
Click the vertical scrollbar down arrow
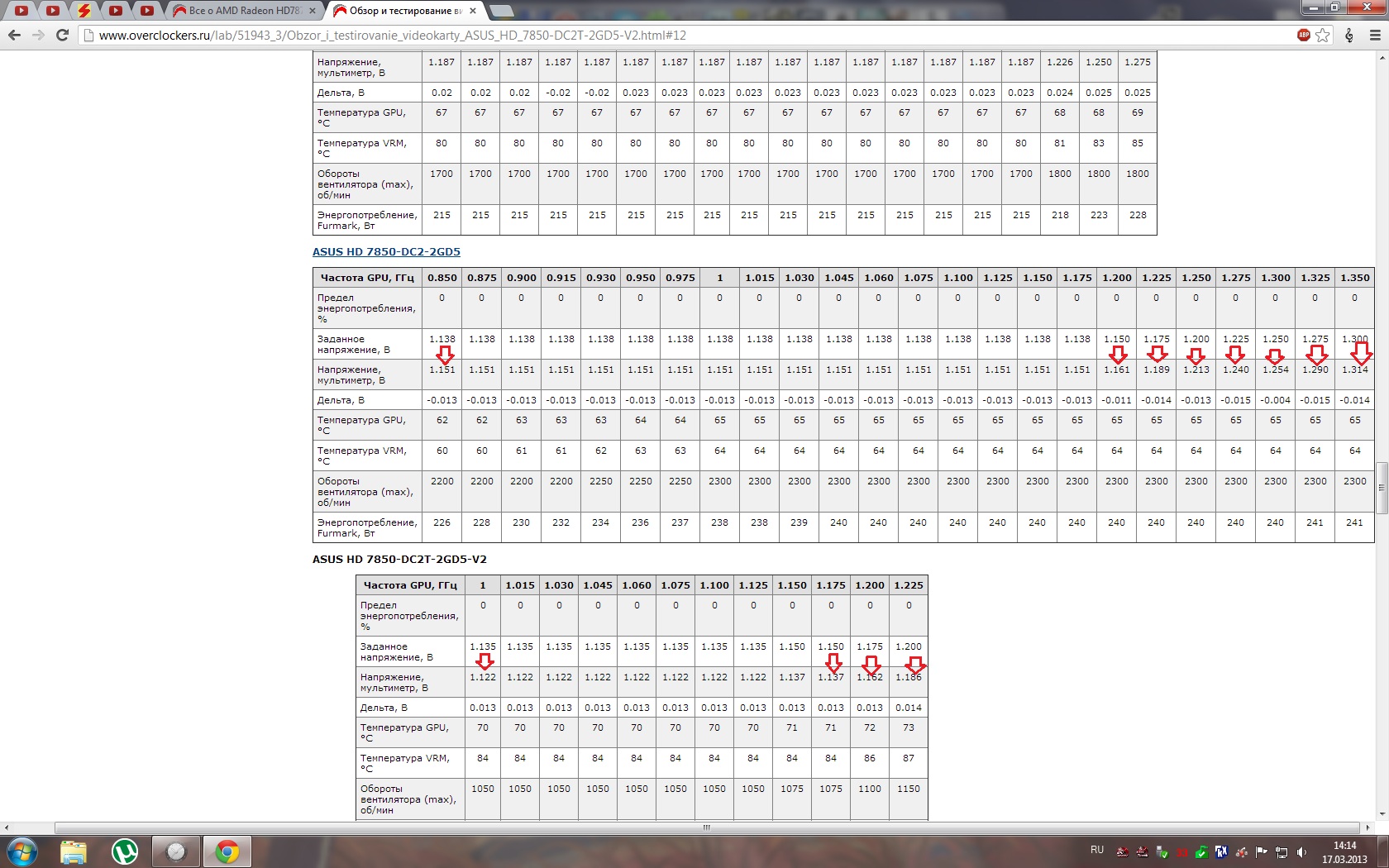click(x=1382, y=814)
